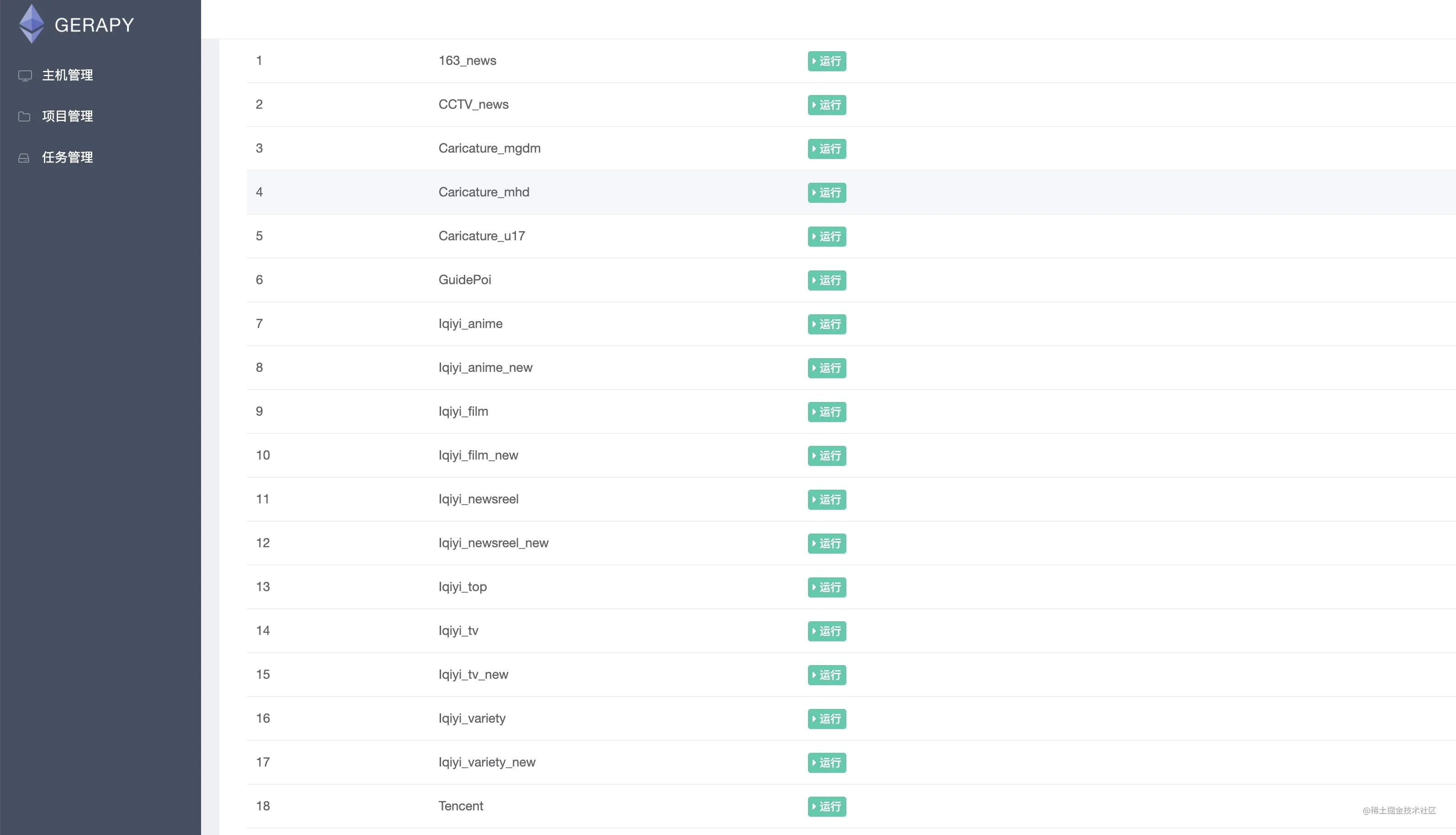Open 主机管理 in the sidebar

(67, 75)
